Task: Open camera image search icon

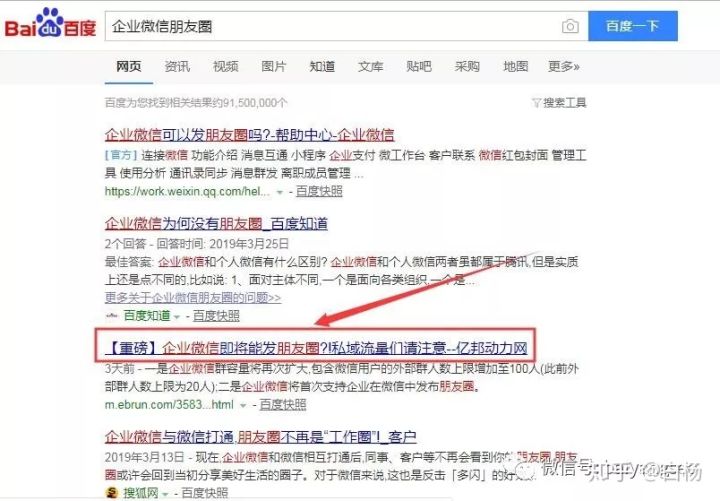Action: tap(570, 27)
